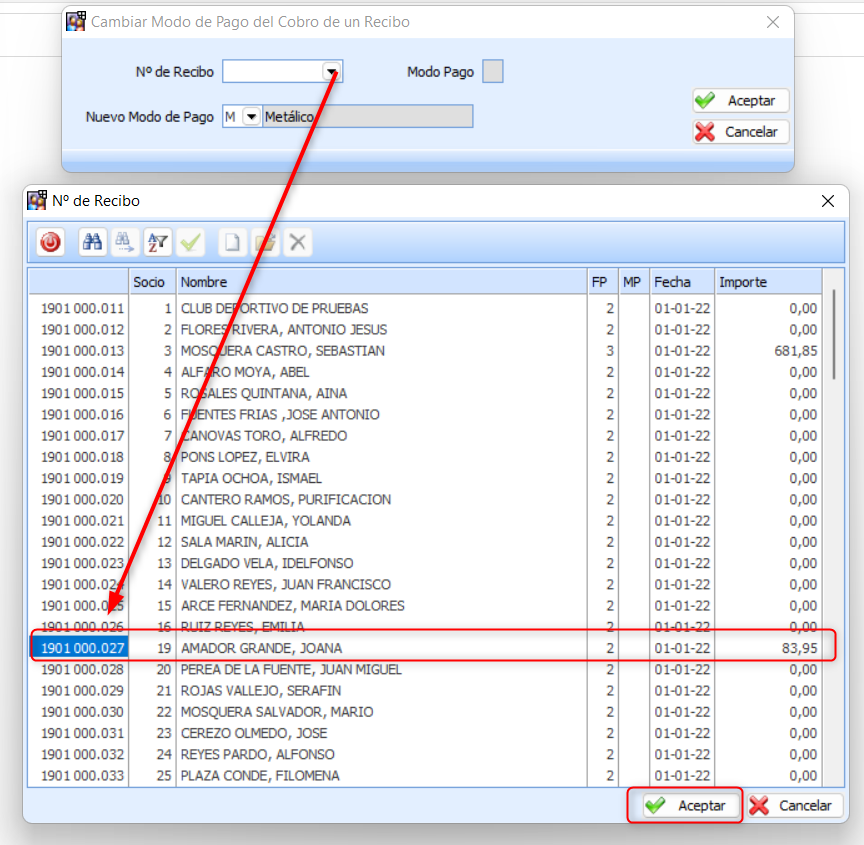Click the green checkmark toolbar icon
The width and height of the screenshot is (864, 845).
190,242
